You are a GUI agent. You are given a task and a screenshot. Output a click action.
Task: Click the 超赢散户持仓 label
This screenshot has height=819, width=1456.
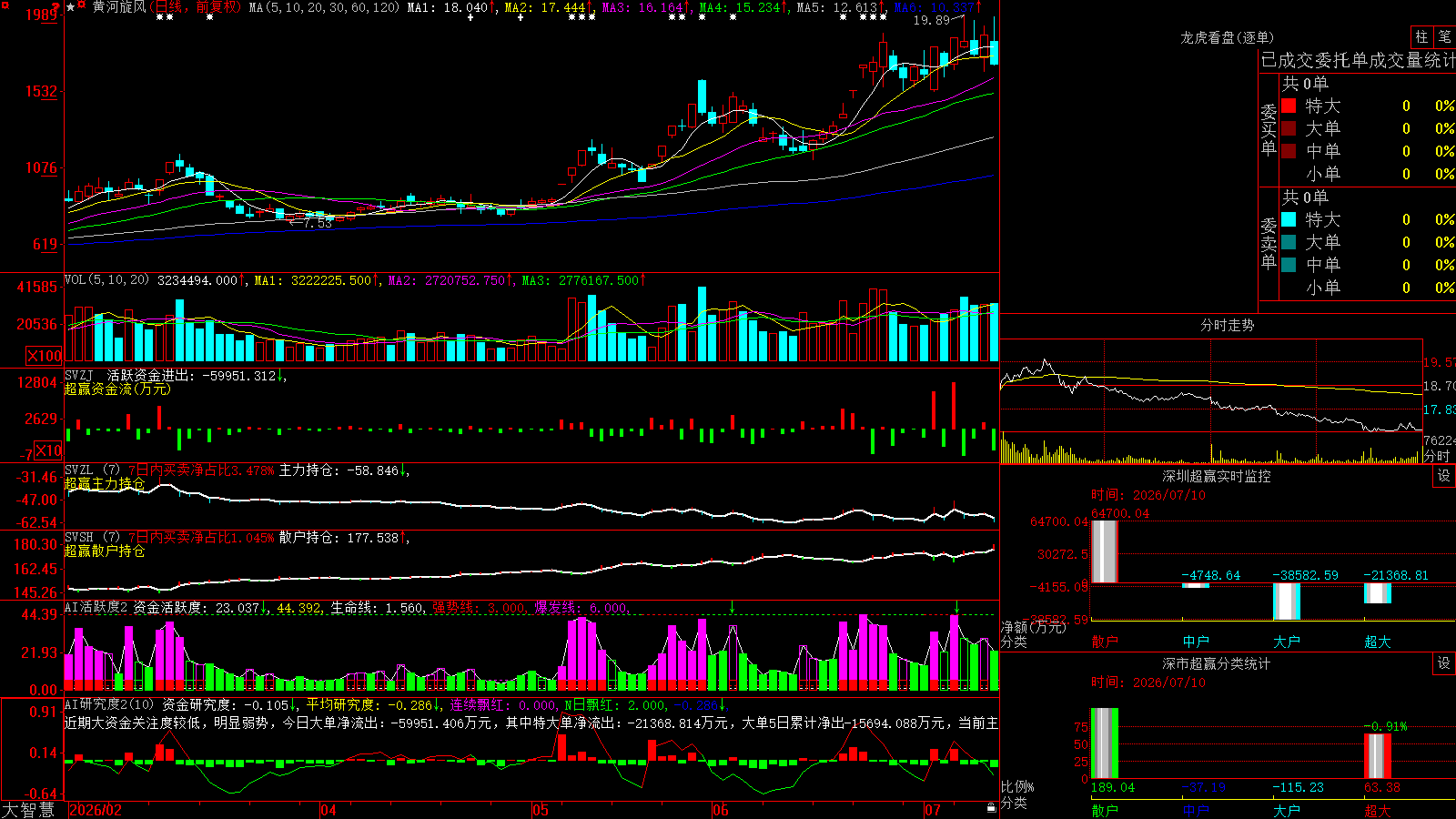[105, 551]
